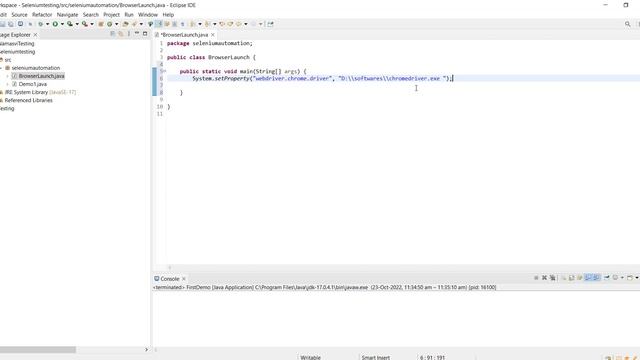Screen dimensions: 640x360
Task: Open the dropdown arrow beside the Coverage icon
Action: 77,24
